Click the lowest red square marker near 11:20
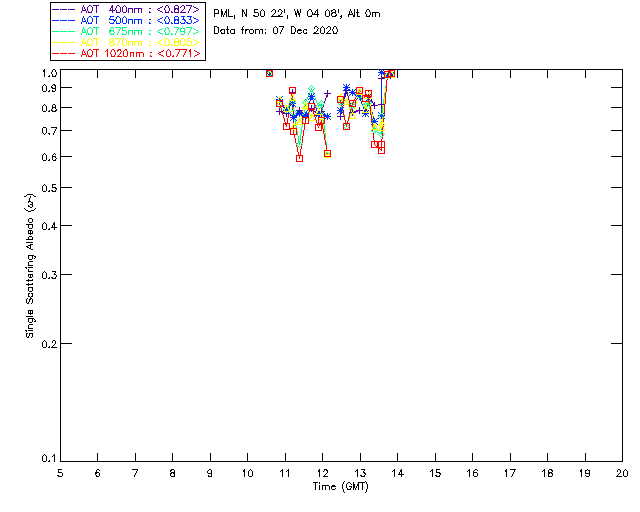This screenshot has width=640, height=512. 299,158
